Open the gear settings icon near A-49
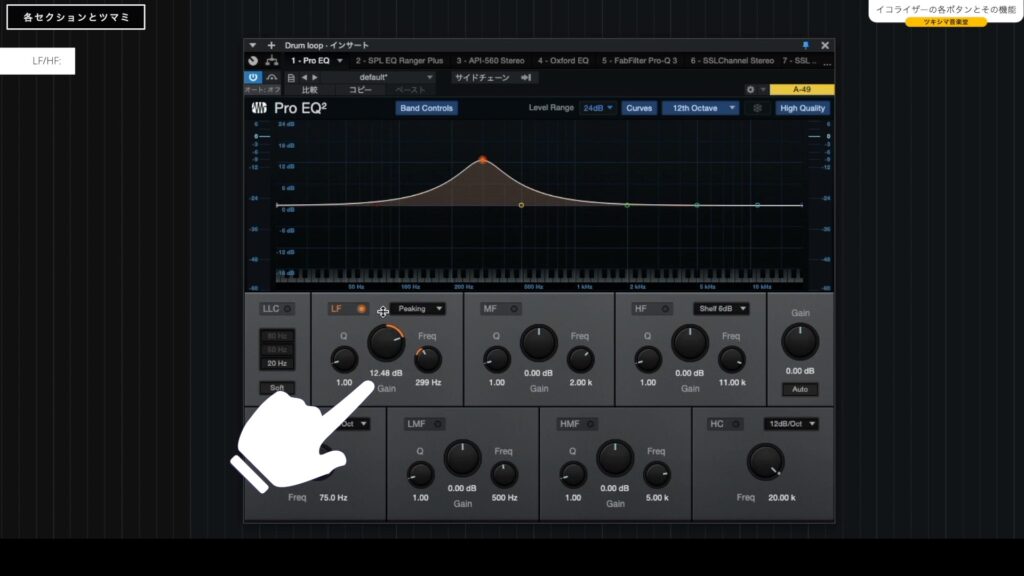 pyautogui.click(x=750, y=89)
